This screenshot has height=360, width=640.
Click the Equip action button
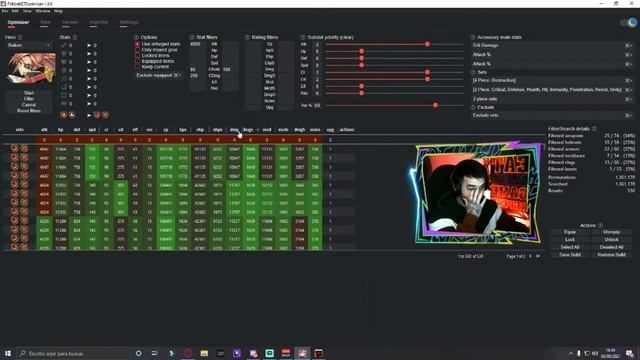pyautogui.click(x=570, y=232)
